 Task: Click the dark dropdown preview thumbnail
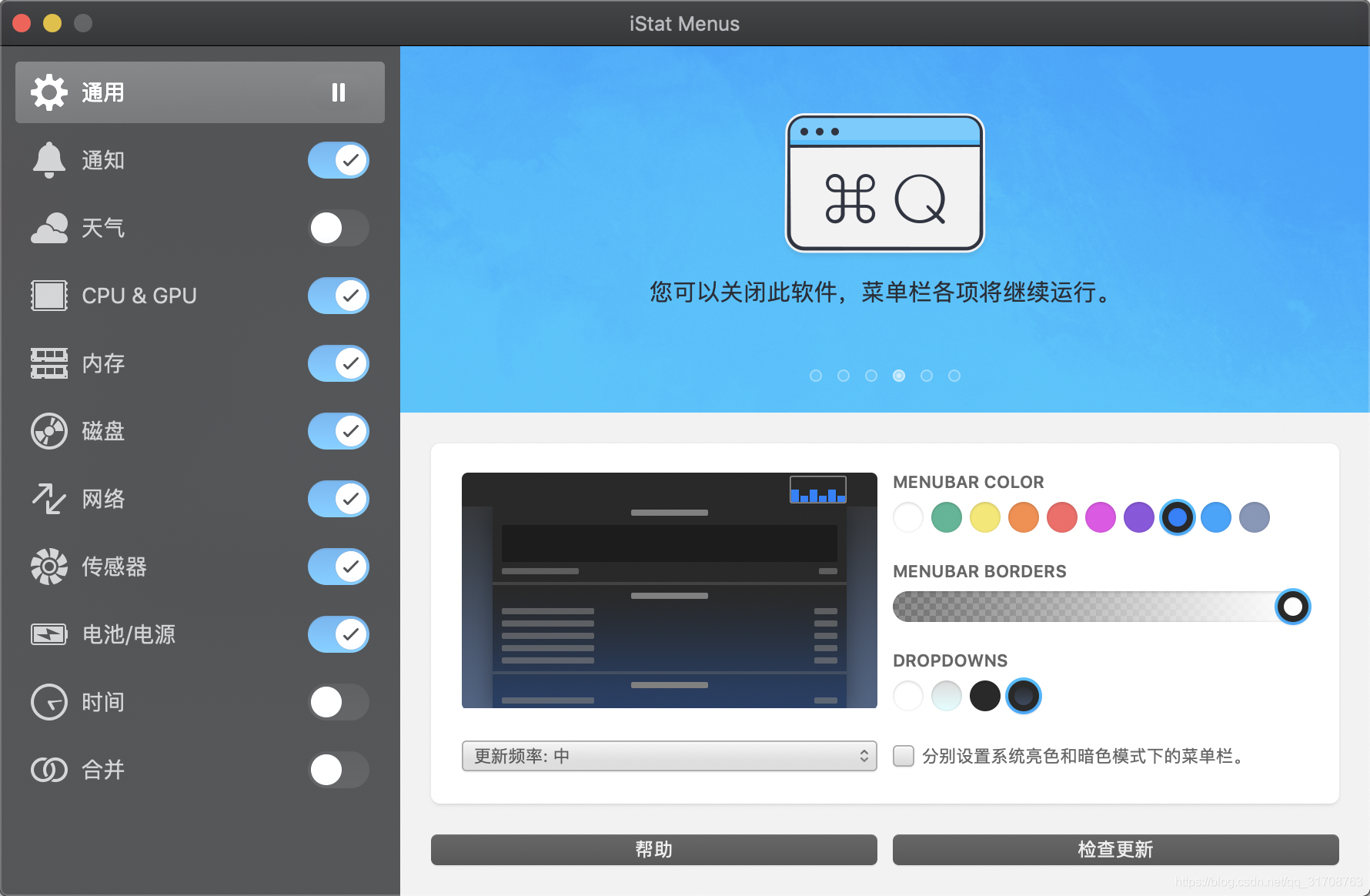[670, 590]
